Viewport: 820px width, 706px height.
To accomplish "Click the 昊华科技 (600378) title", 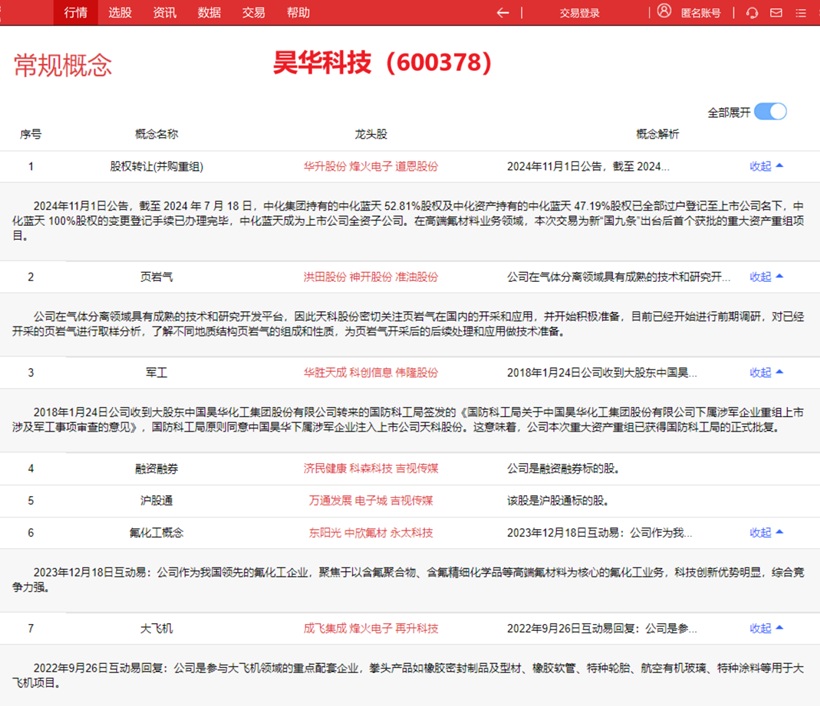I will click(x=382, y=63).
